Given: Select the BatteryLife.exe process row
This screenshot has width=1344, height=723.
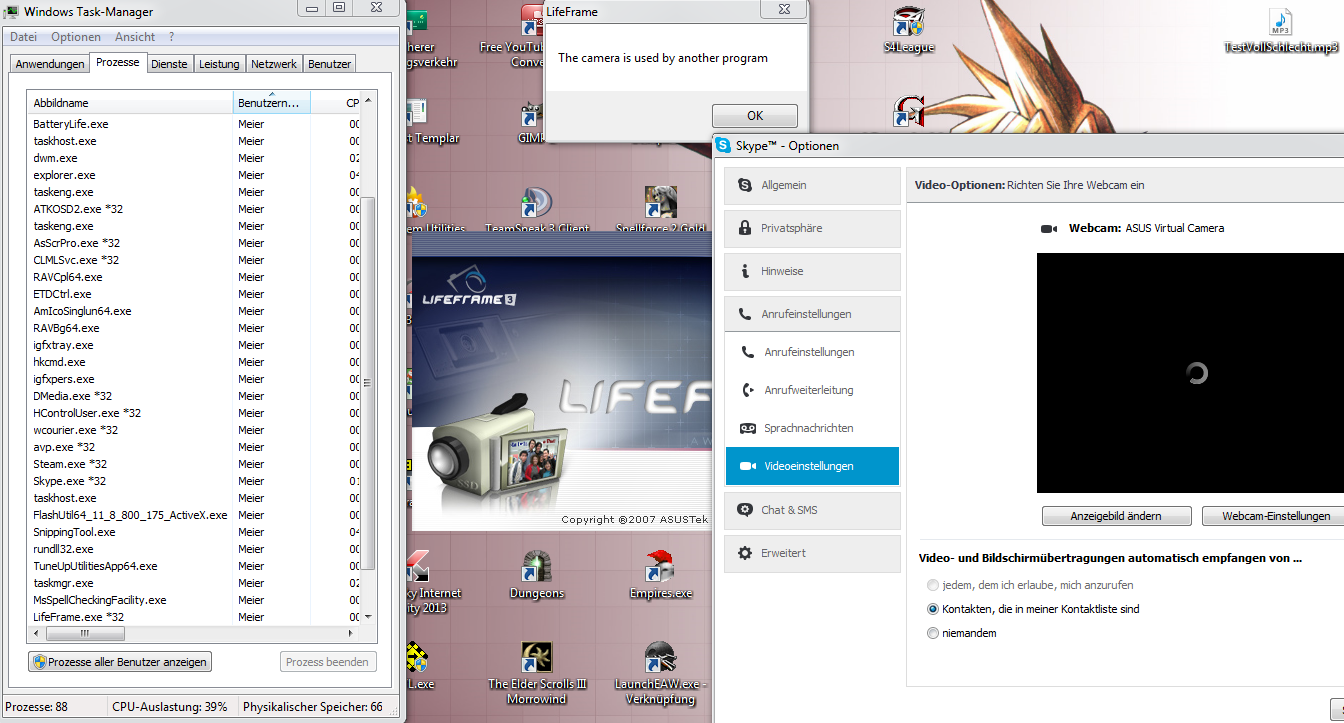Looking at the screenshot, I should coord(194,124).
